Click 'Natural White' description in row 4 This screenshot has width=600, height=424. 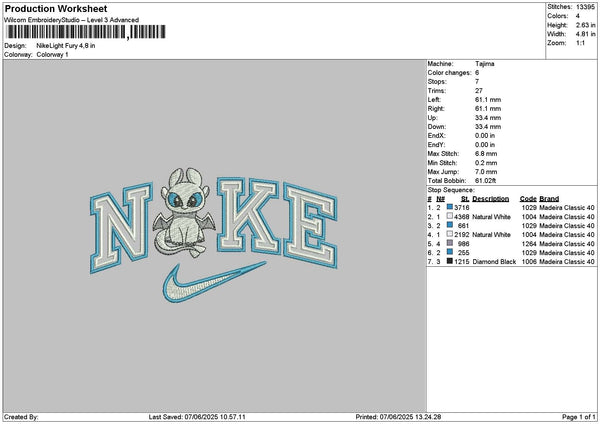click(x=491, y=235)
